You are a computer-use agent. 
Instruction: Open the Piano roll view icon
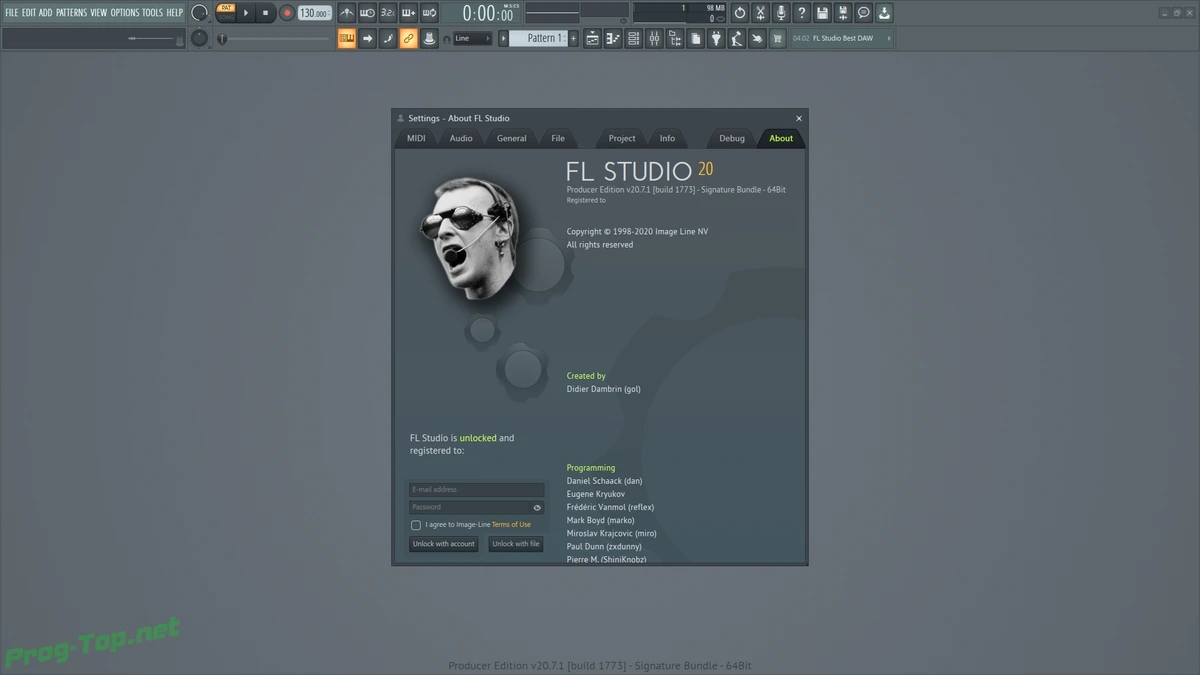point(613,38)
